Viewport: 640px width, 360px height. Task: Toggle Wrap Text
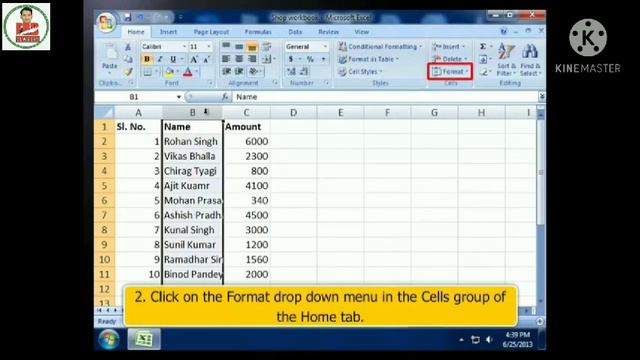(267, 47)
